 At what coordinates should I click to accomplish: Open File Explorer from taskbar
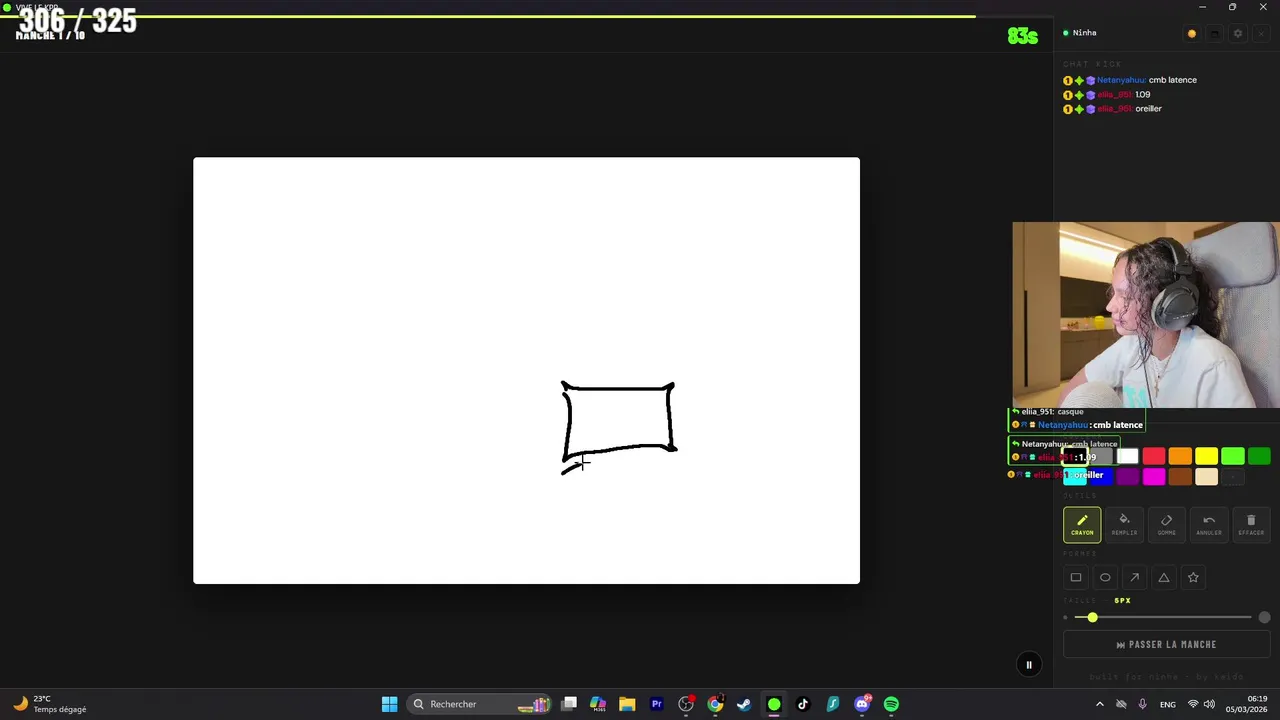point(627,704)
